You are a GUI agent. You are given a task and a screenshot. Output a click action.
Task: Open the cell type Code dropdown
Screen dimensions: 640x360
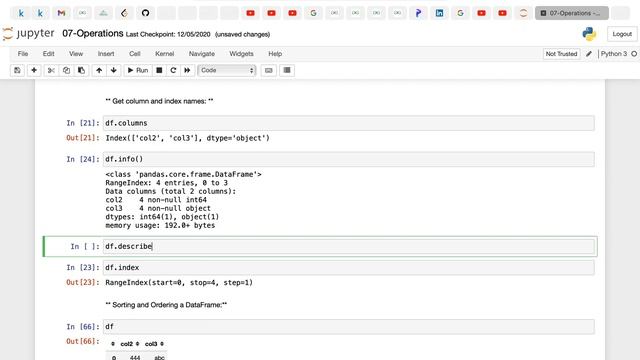click(227, 70)
